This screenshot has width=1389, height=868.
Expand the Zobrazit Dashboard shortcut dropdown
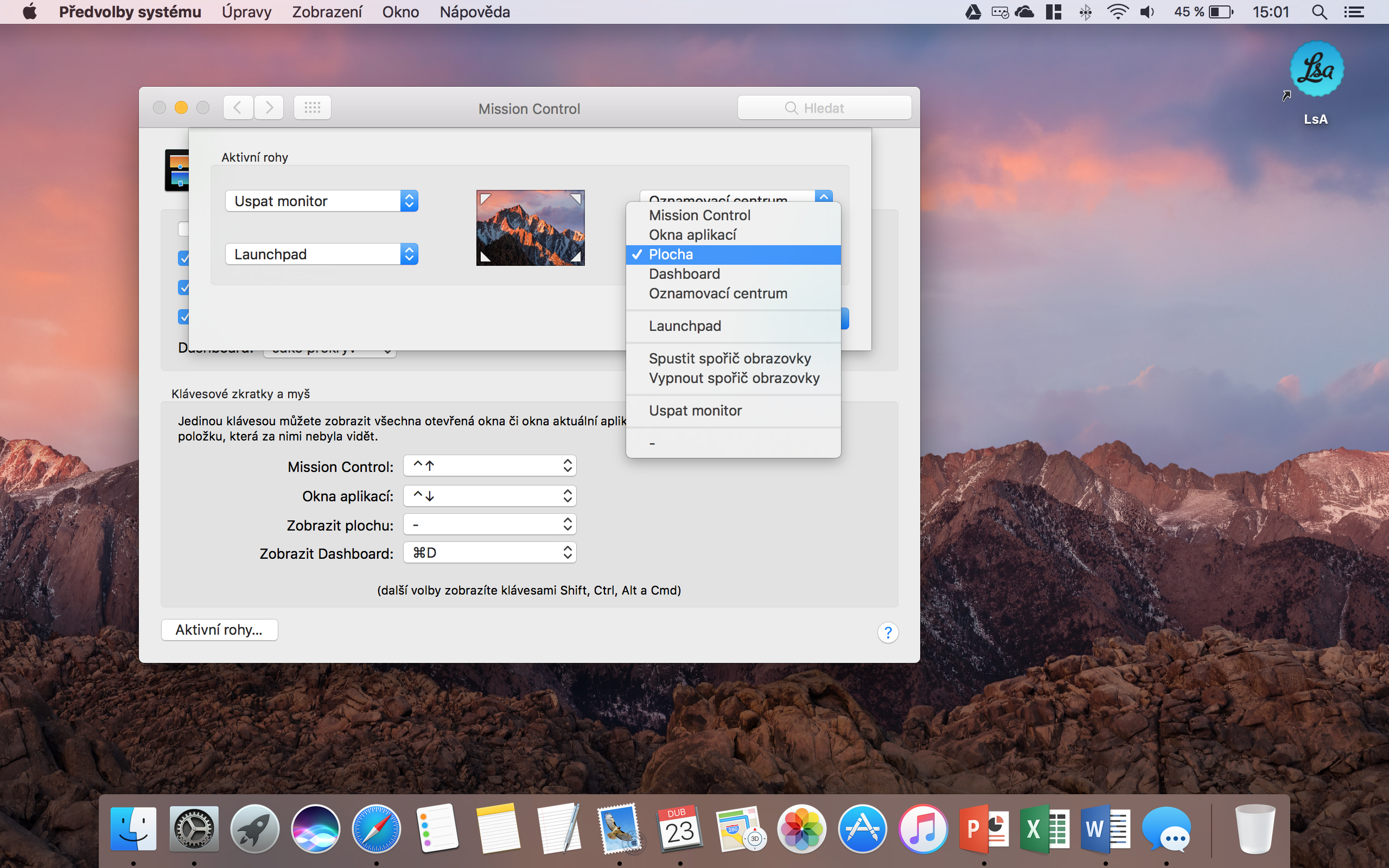coord(489,553)
